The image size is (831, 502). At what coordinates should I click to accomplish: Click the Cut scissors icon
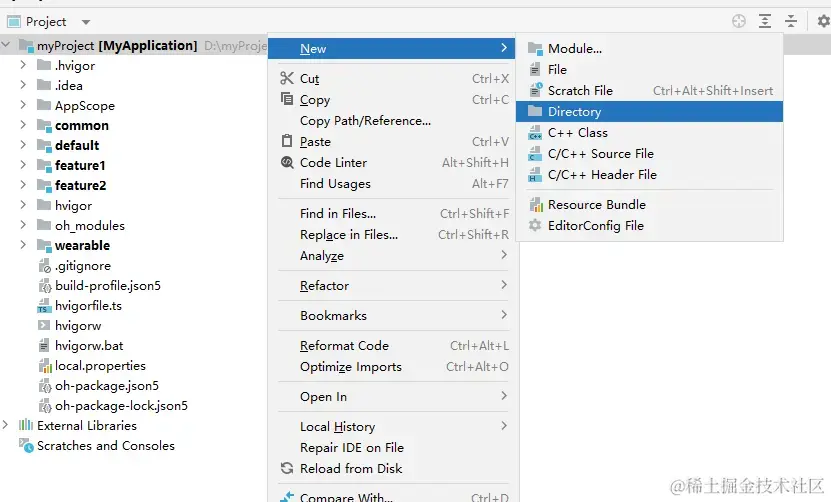287,78
